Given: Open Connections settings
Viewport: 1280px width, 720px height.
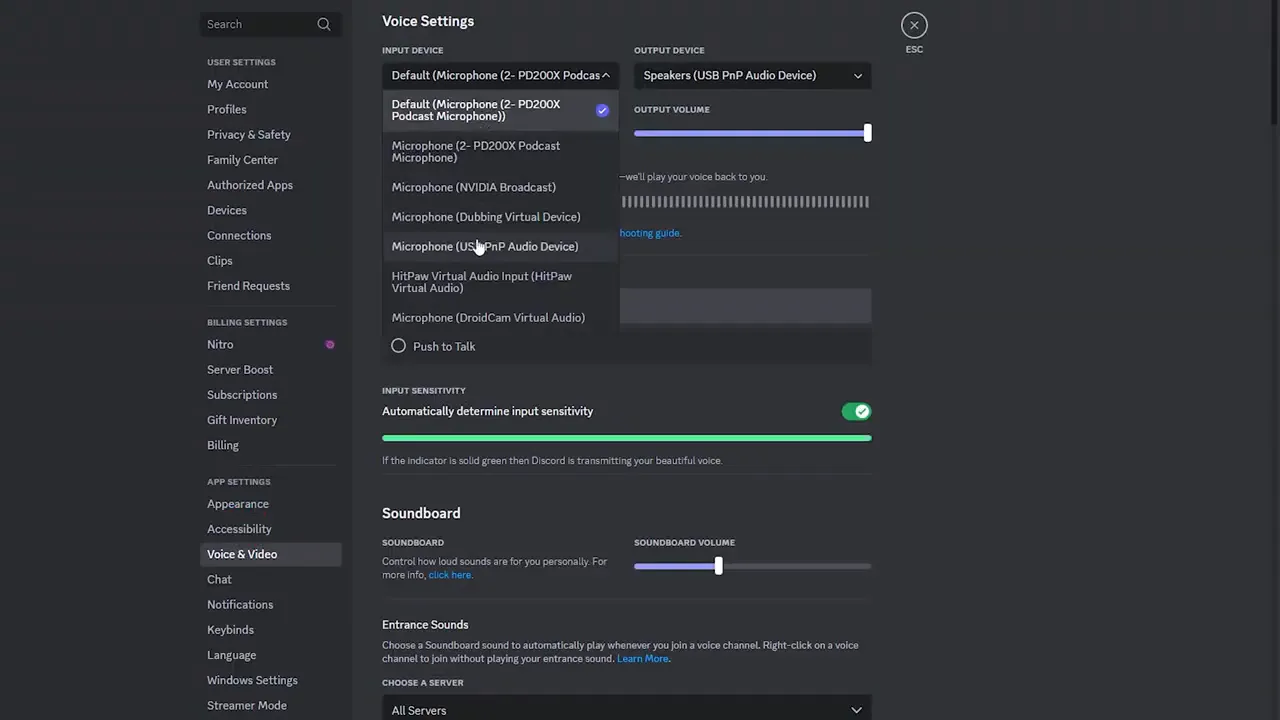Looking at the screenshot, I should point(270,235).
